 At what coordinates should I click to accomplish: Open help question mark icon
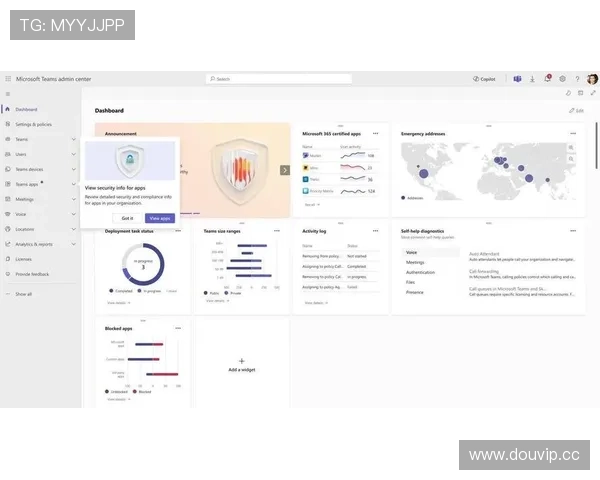(x=576, y=78)
